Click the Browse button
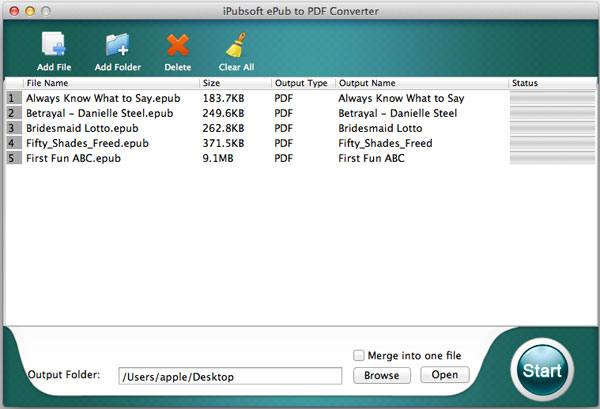Image resolution: width=600 pixels, height=409 pixels. (x=382, y=375)
